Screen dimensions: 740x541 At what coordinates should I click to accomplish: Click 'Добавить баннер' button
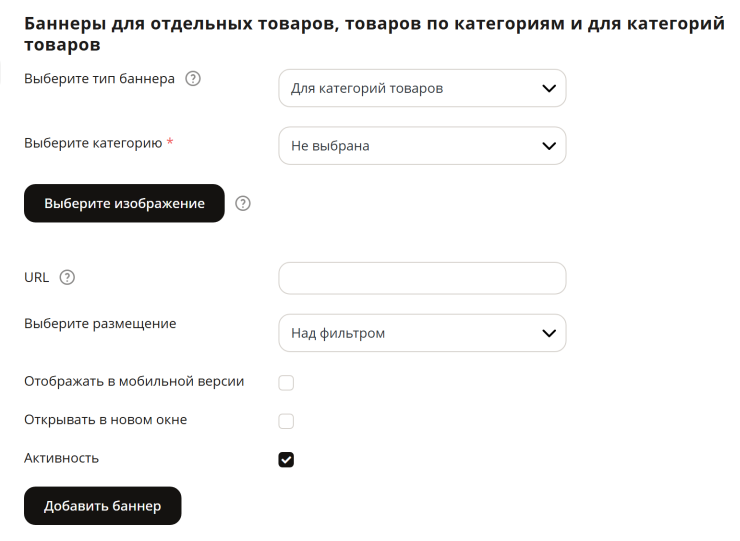102,506
